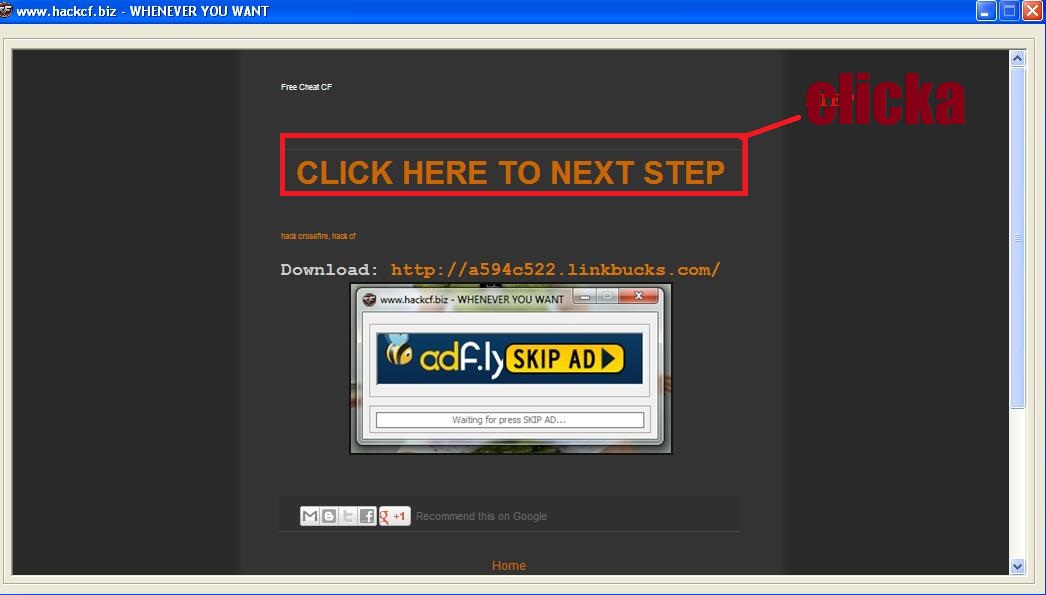1046x595 pixels.
Task: Share the post by email with Gmail icon
Action: pos(310,516)
